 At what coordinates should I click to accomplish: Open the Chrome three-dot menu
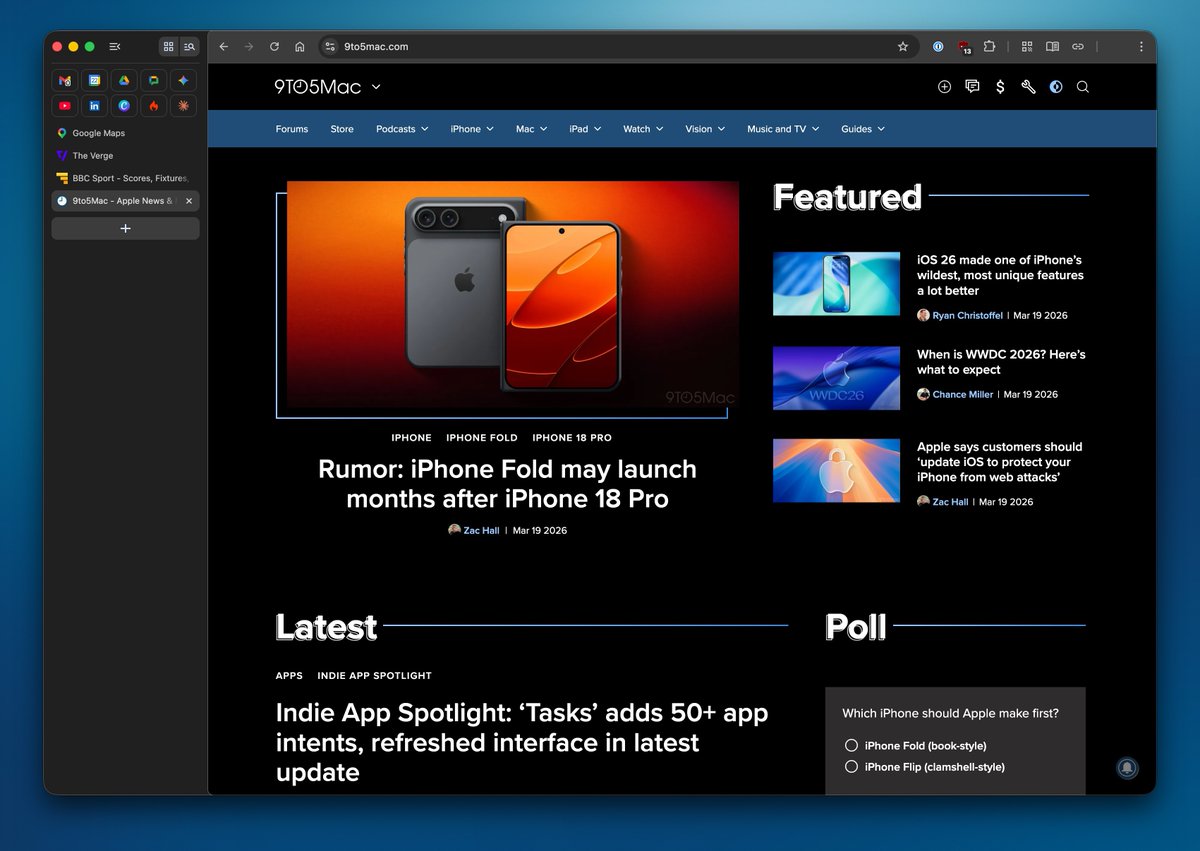1141,46
